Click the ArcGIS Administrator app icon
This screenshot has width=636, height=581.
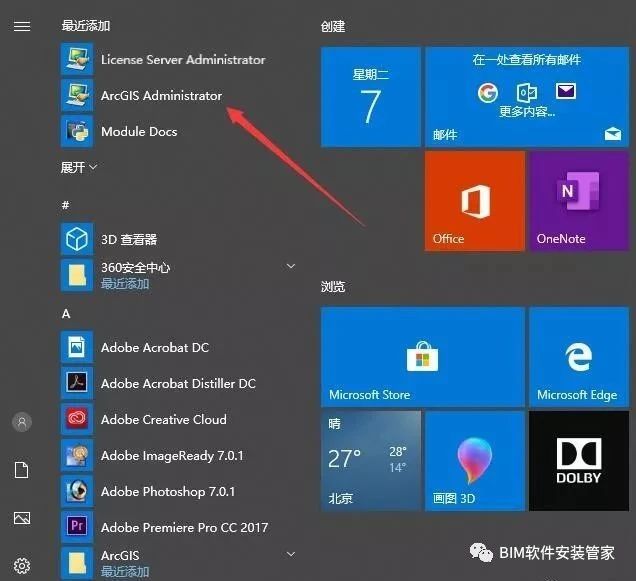tap(77, 95)
